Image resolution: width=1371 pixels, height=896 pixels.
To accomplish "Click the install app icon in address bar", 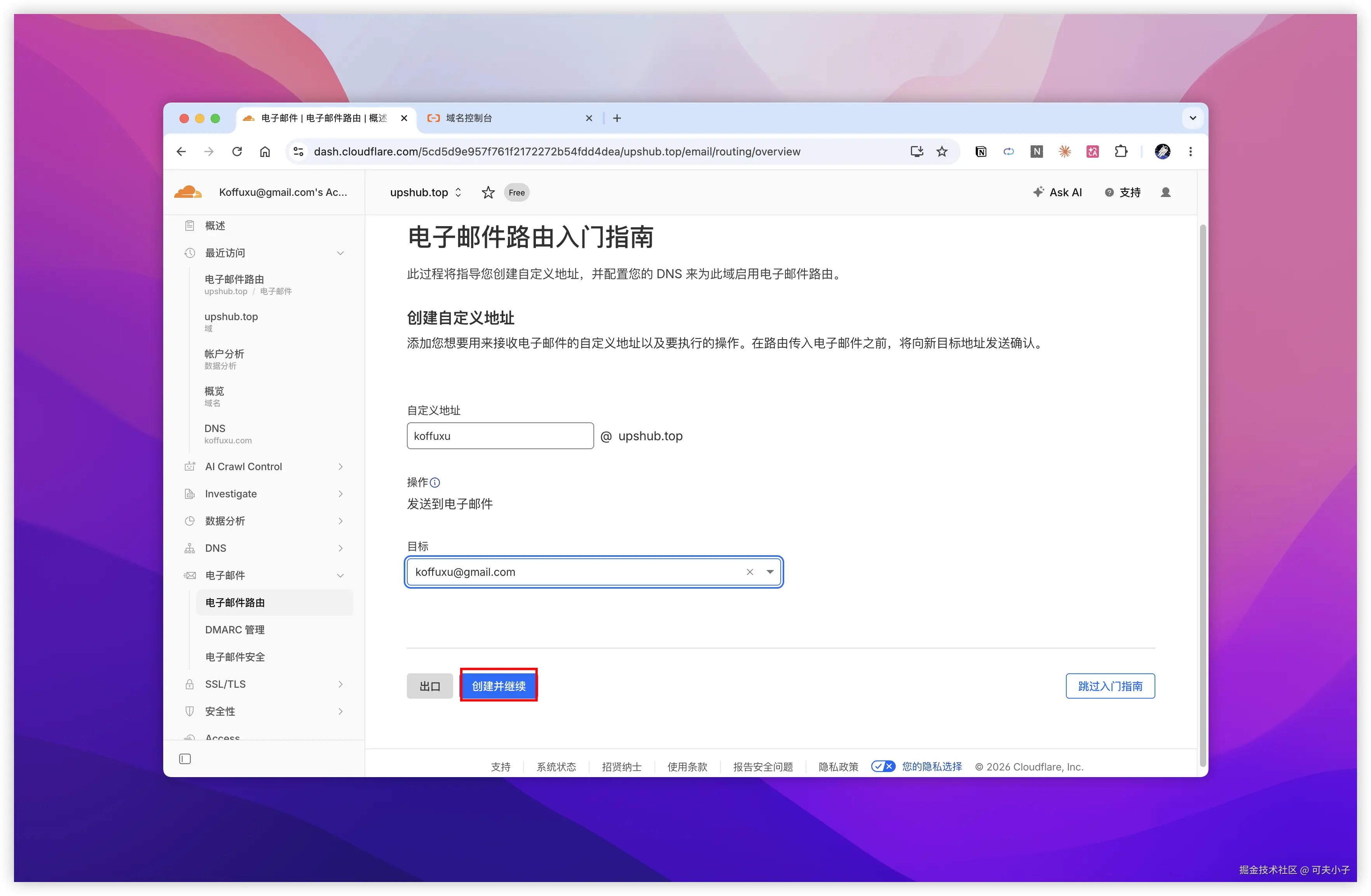I will [x=916, y=152].
